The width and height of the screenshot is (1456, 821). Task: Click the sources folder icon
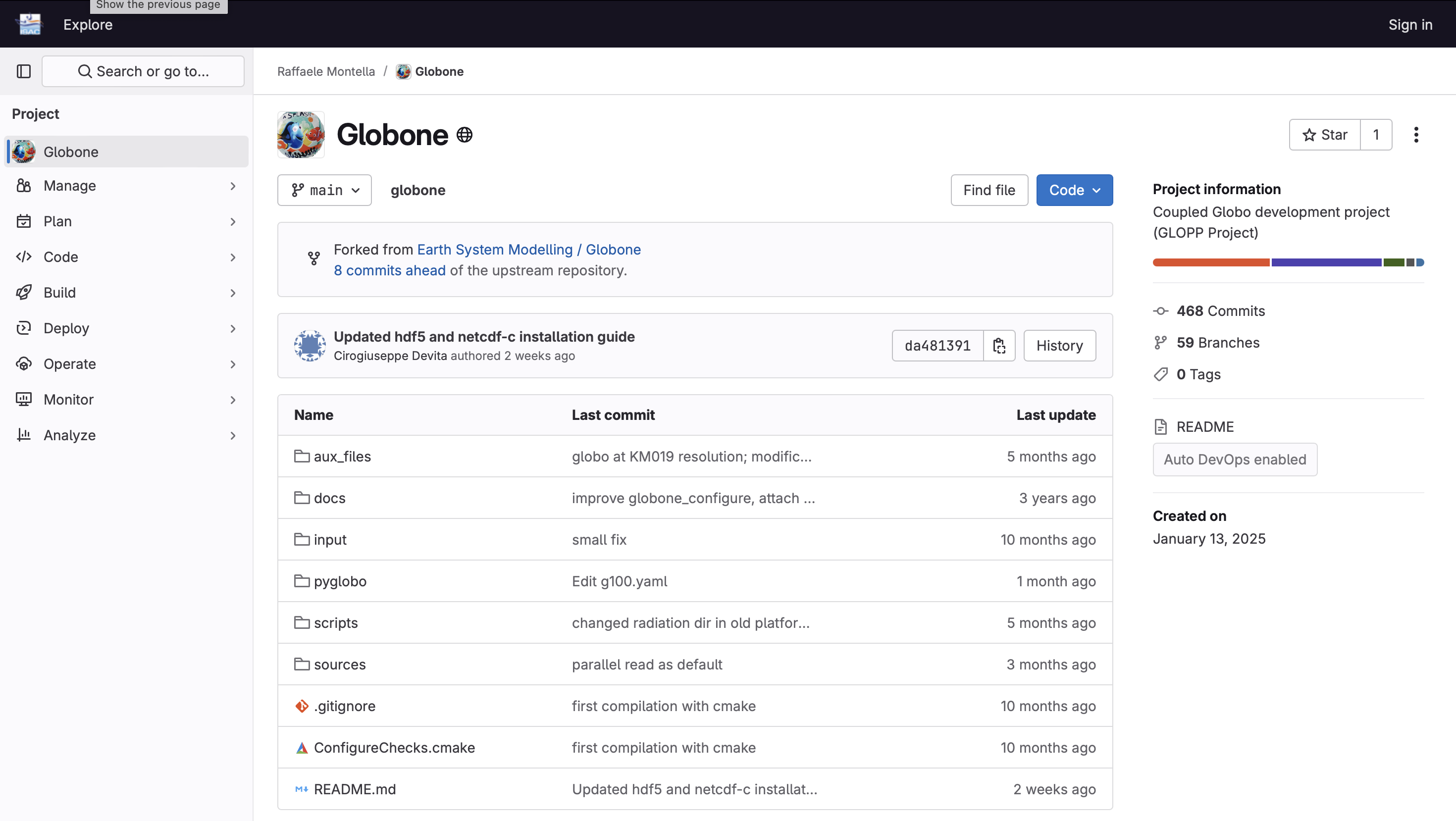(x=302, y=665)
